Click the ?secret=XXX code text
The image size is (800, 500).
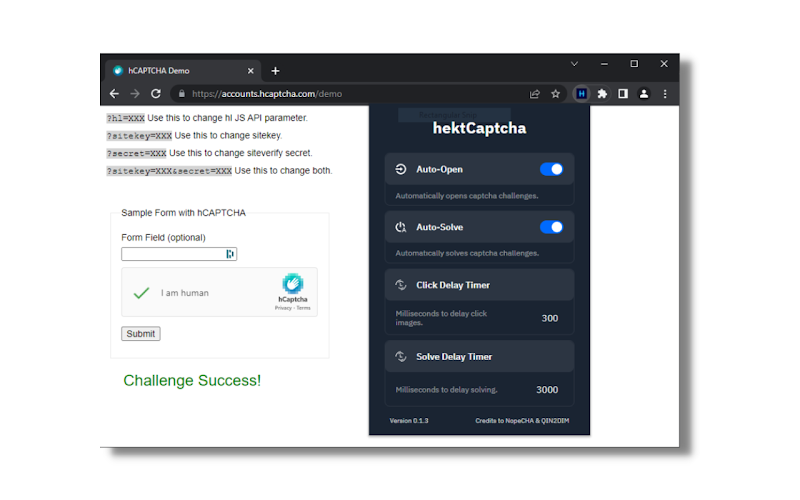(136, 153)
